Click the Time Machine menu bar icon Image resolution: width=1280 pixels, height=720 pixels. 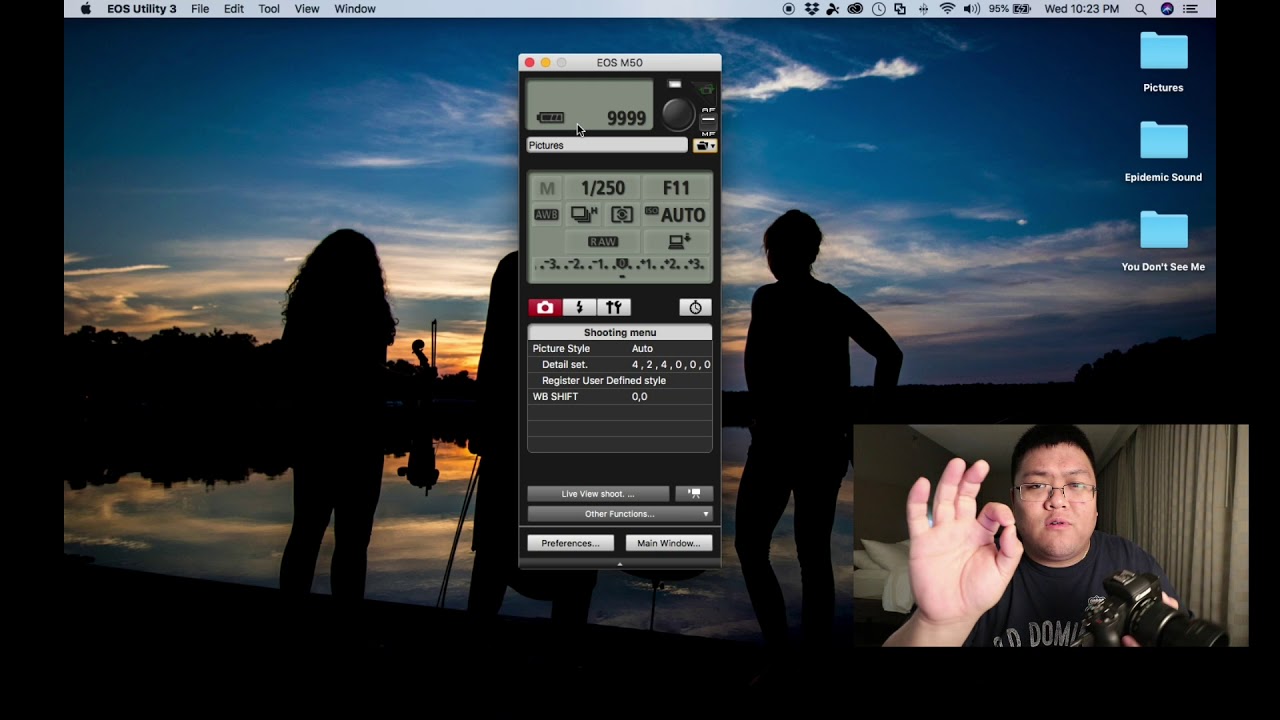878,9
